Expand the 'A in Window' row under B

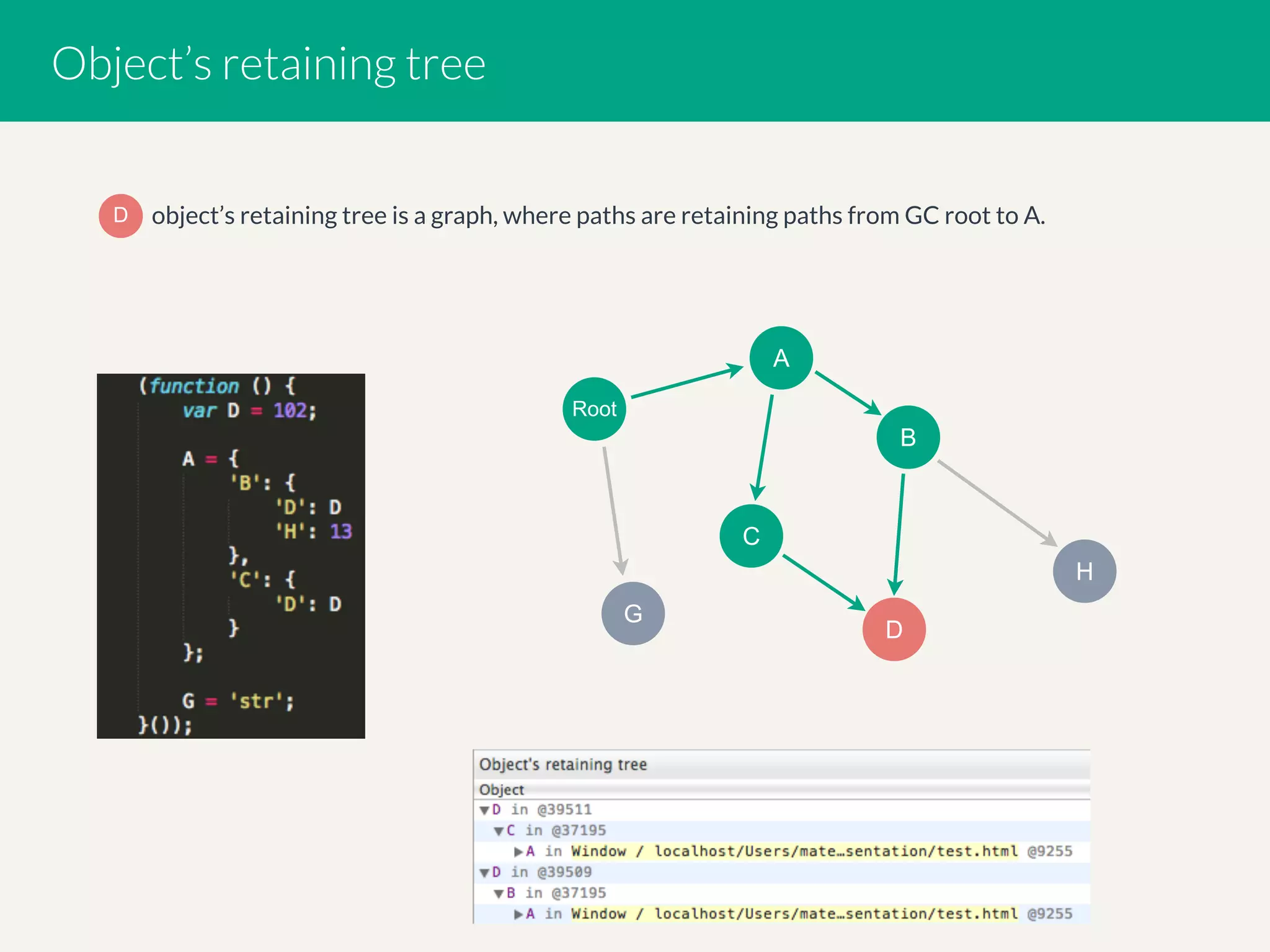tap(518, 914)
